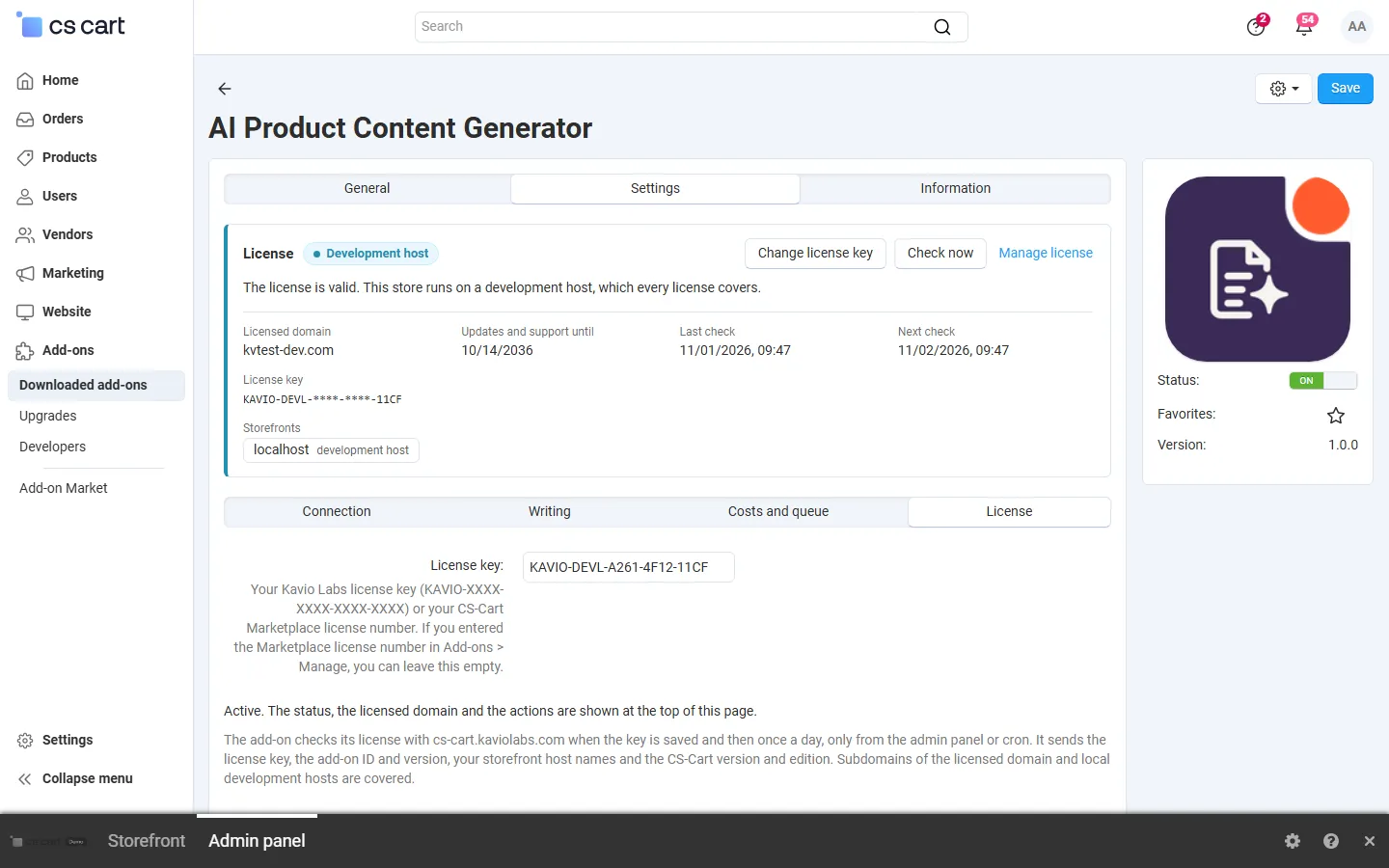Open Settings in the sidebar
The height and width of the screenshot is (868, 1389).
(67, 740)
